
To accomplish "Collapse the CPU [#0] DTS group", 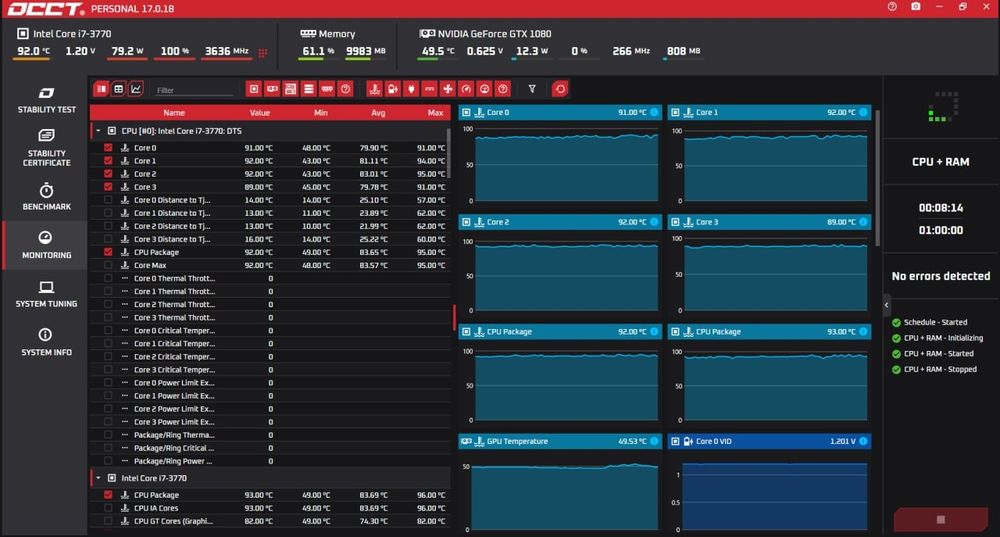I will [x=98, y=131].
